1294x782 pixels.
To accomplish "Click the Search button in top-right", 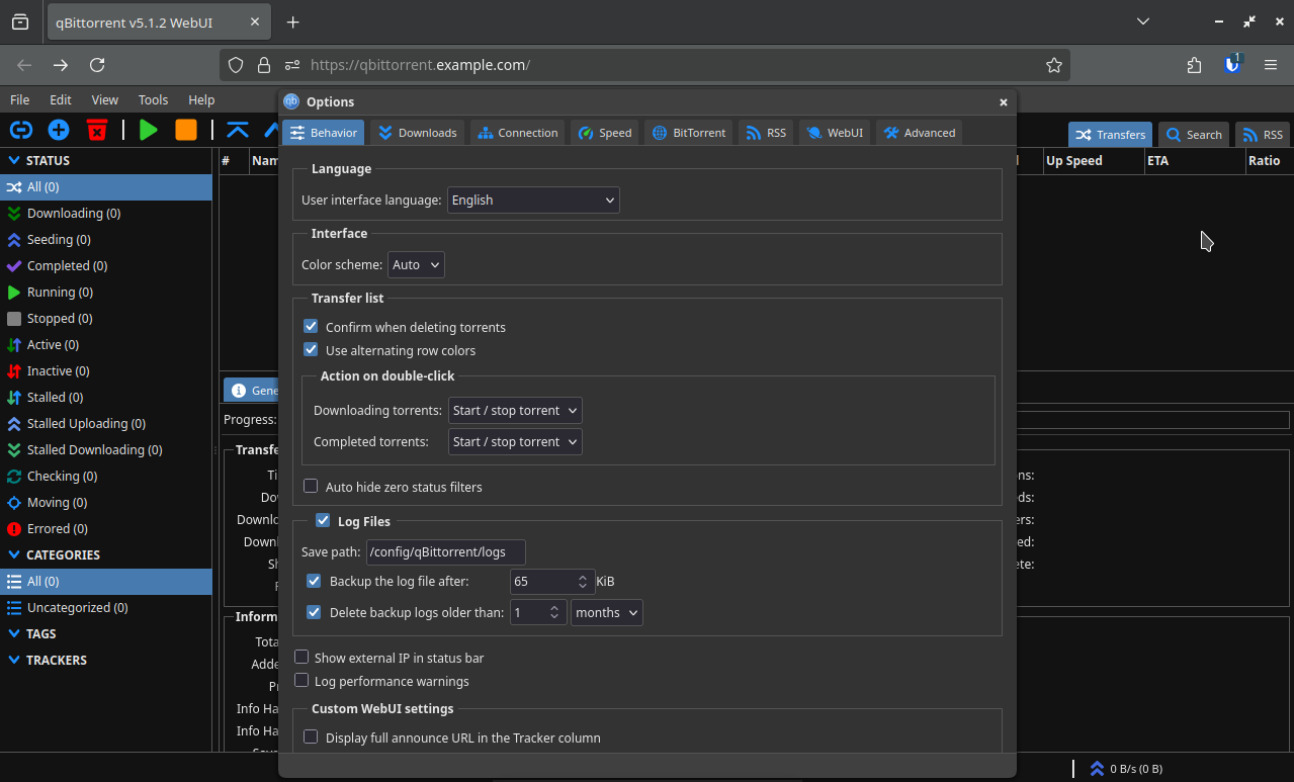I will tap(1193, 135).
